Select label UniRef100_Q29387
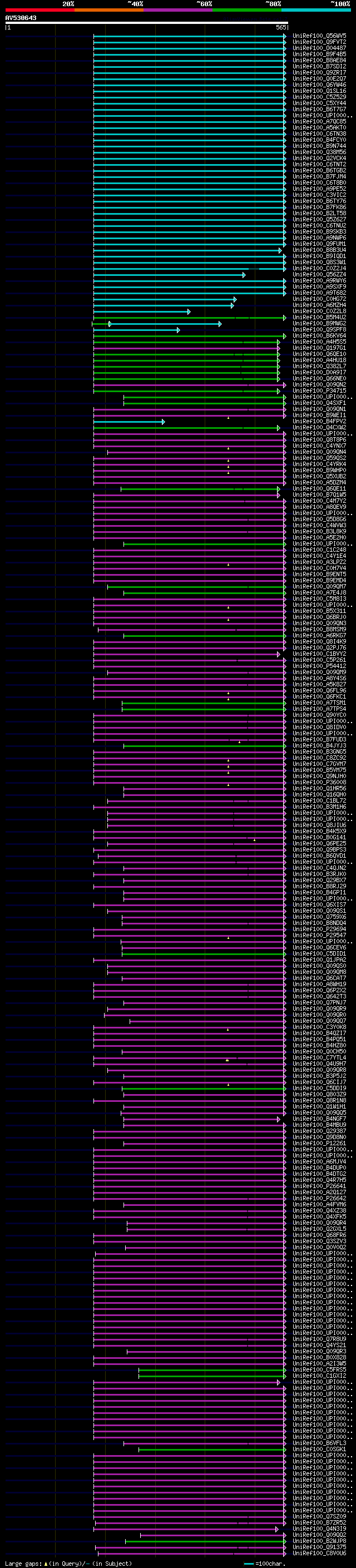356x1568 pixels. coord(319,1131)
